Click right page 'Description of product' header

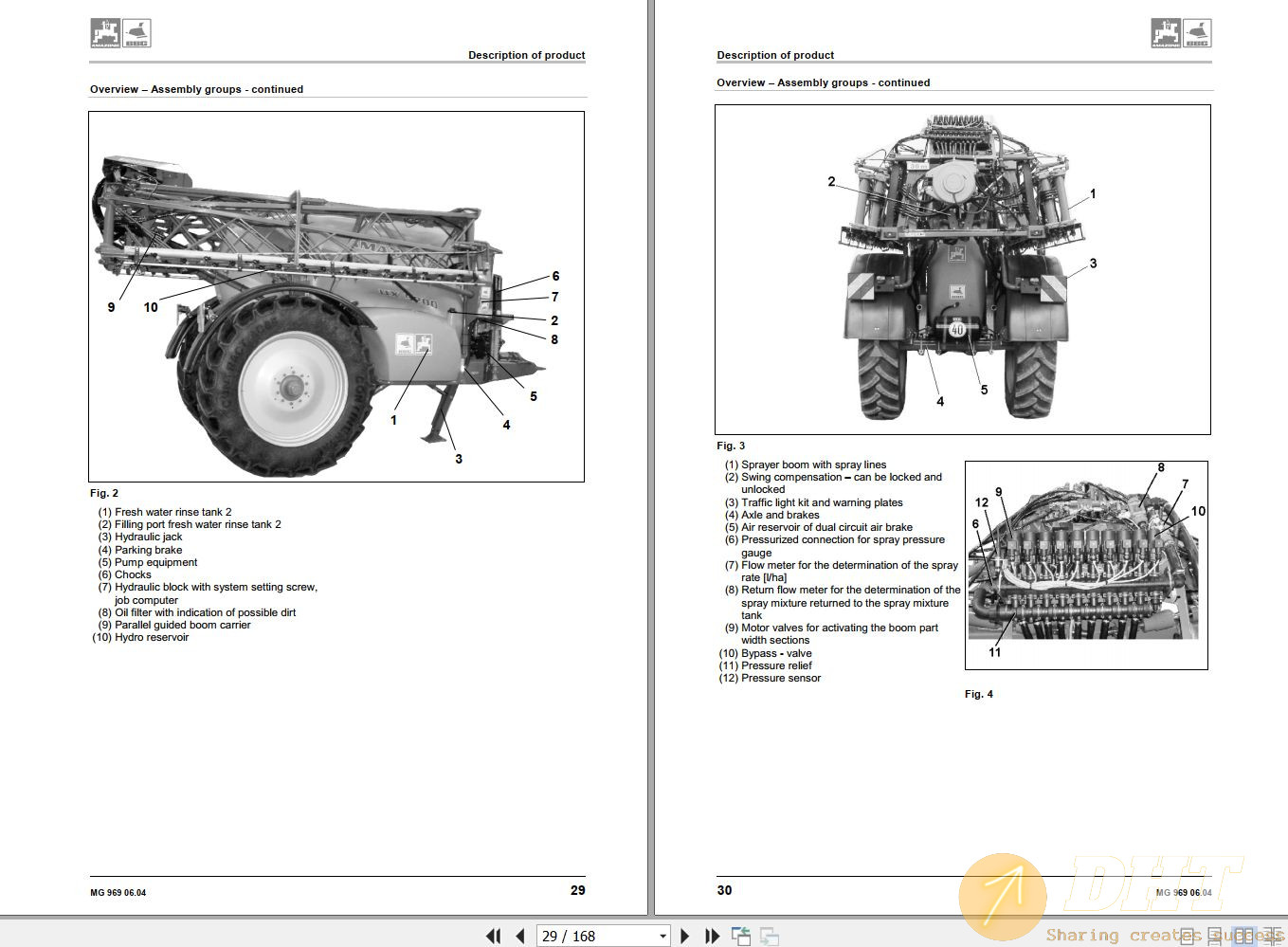tap(775, 55)
